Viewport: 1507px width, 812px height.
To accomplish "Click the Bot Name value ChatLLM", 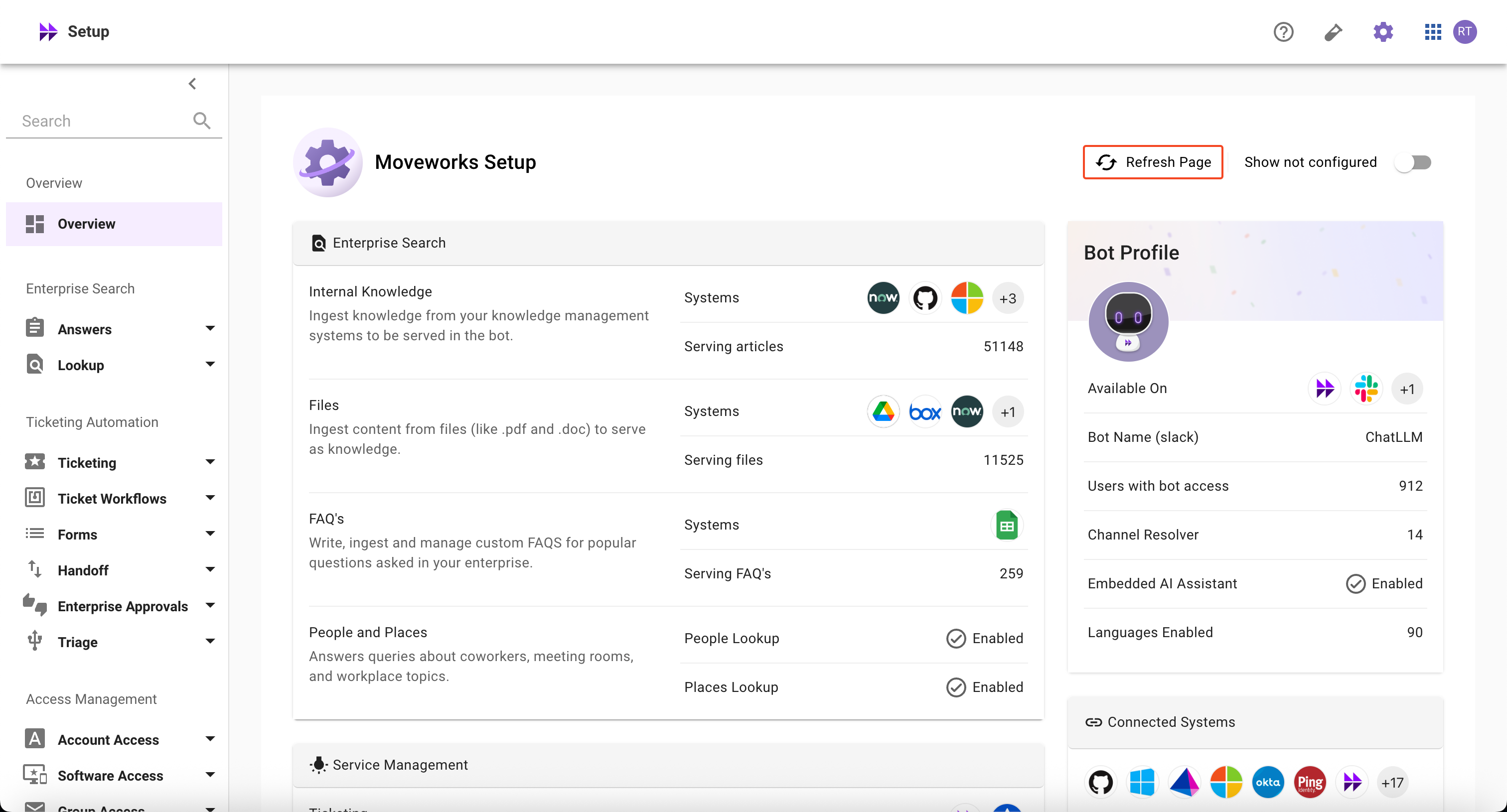I will click(x=1393, y=437).
